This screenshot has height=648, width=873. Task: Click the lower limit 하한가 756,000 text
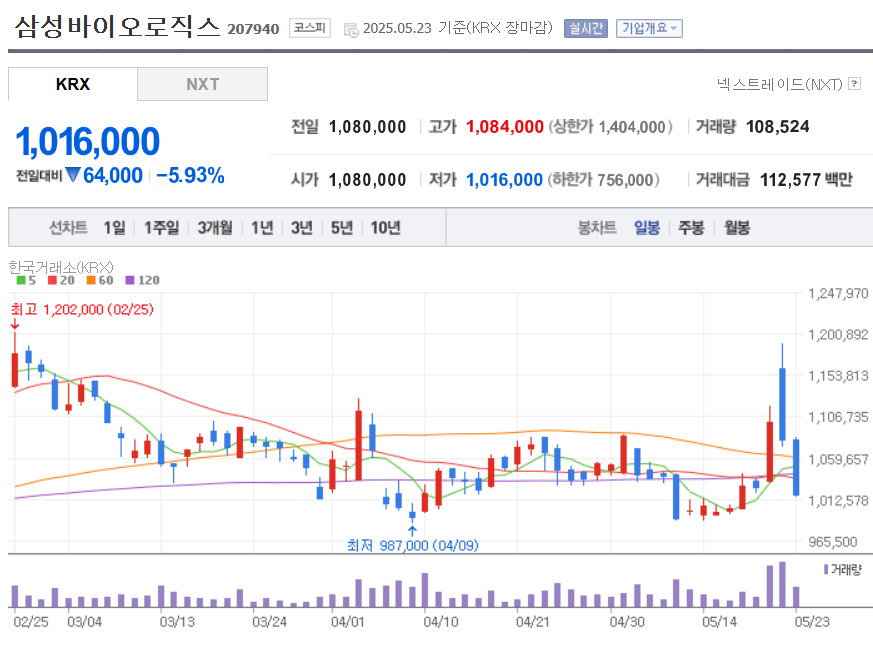click(604, 180)
